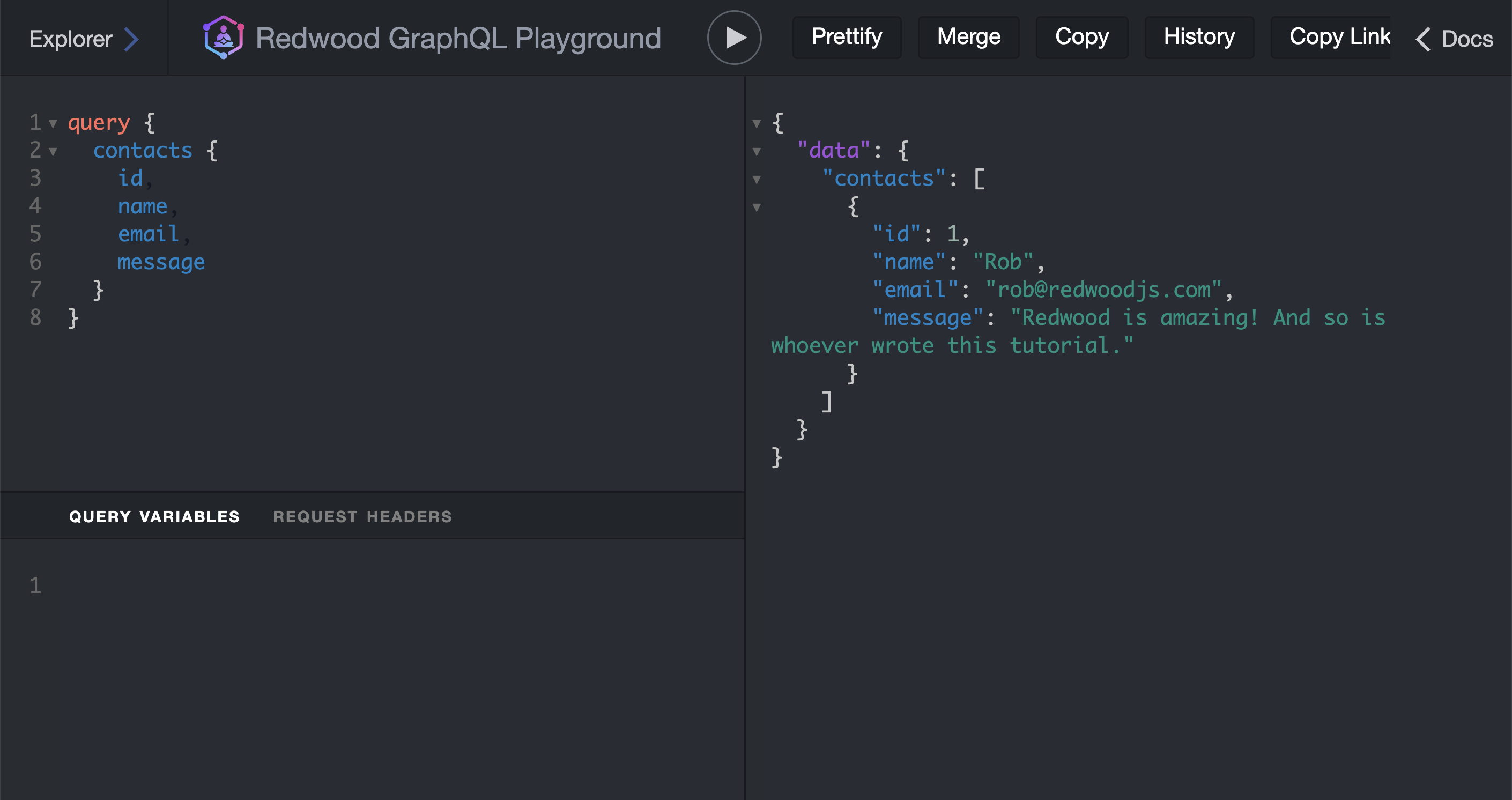The image size is (1512, 800).
Task: Open the Docs panel
Action: click(x=1455, y=39)
